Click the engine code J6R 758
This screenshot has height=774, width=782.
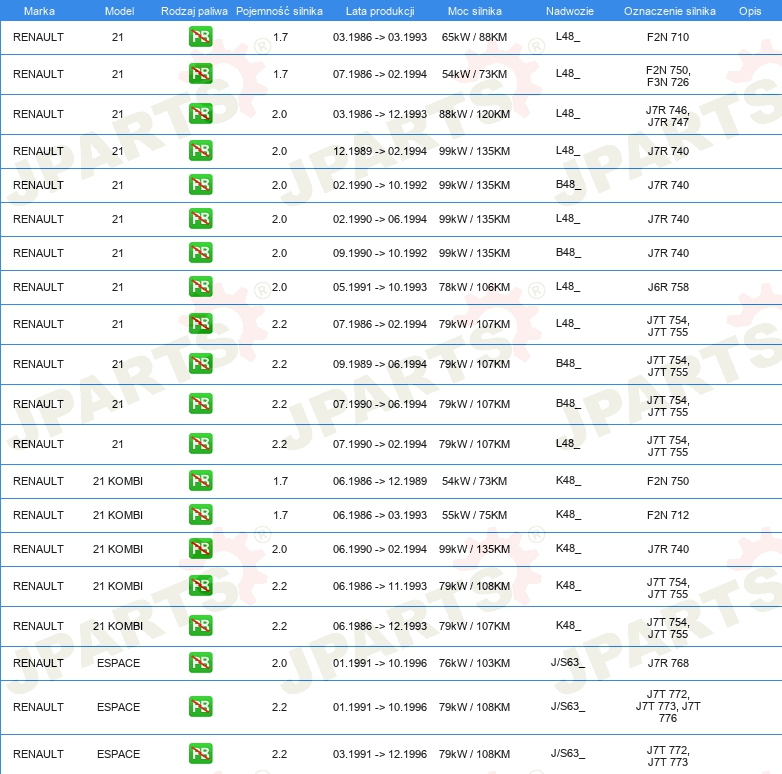(668, 287)
